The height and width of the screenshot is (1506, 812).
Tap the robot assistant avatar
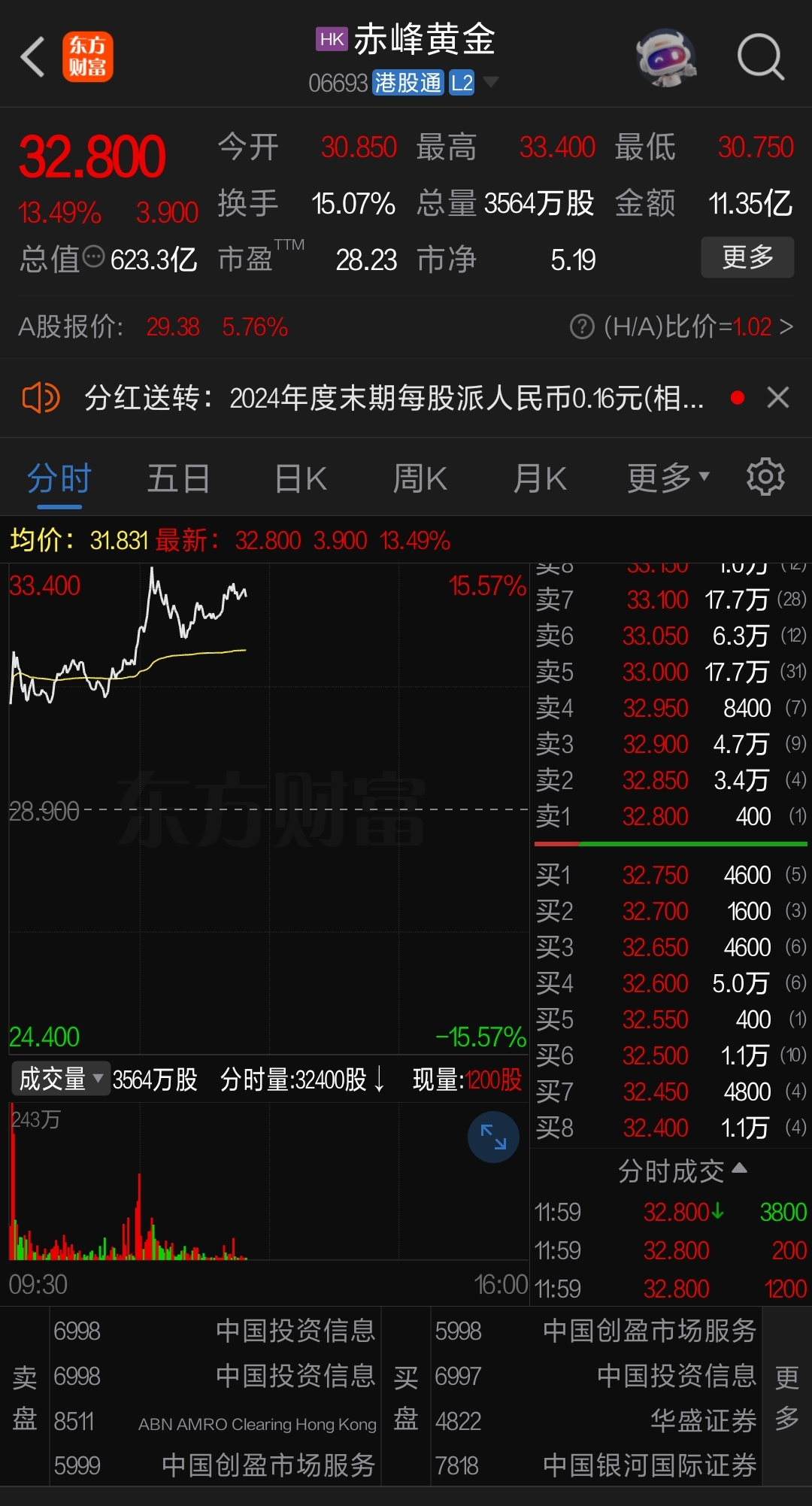[x=666, y=56]
